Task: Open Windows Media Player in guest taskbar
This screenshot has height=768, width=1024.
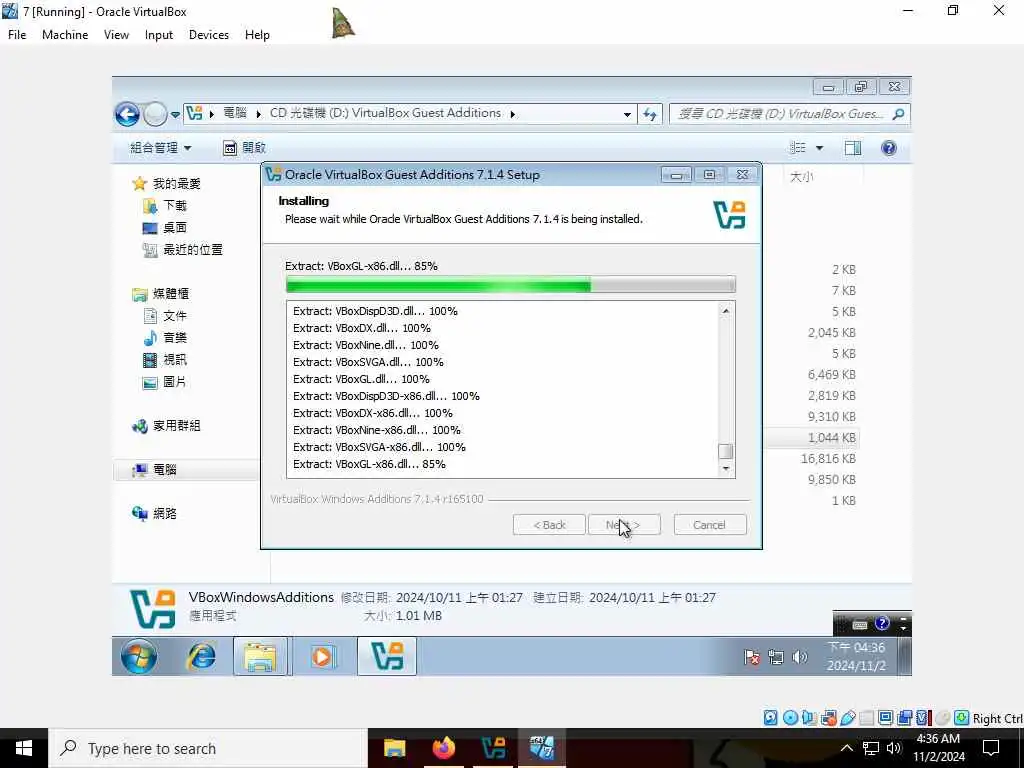Action: click(x=323, y=656)
